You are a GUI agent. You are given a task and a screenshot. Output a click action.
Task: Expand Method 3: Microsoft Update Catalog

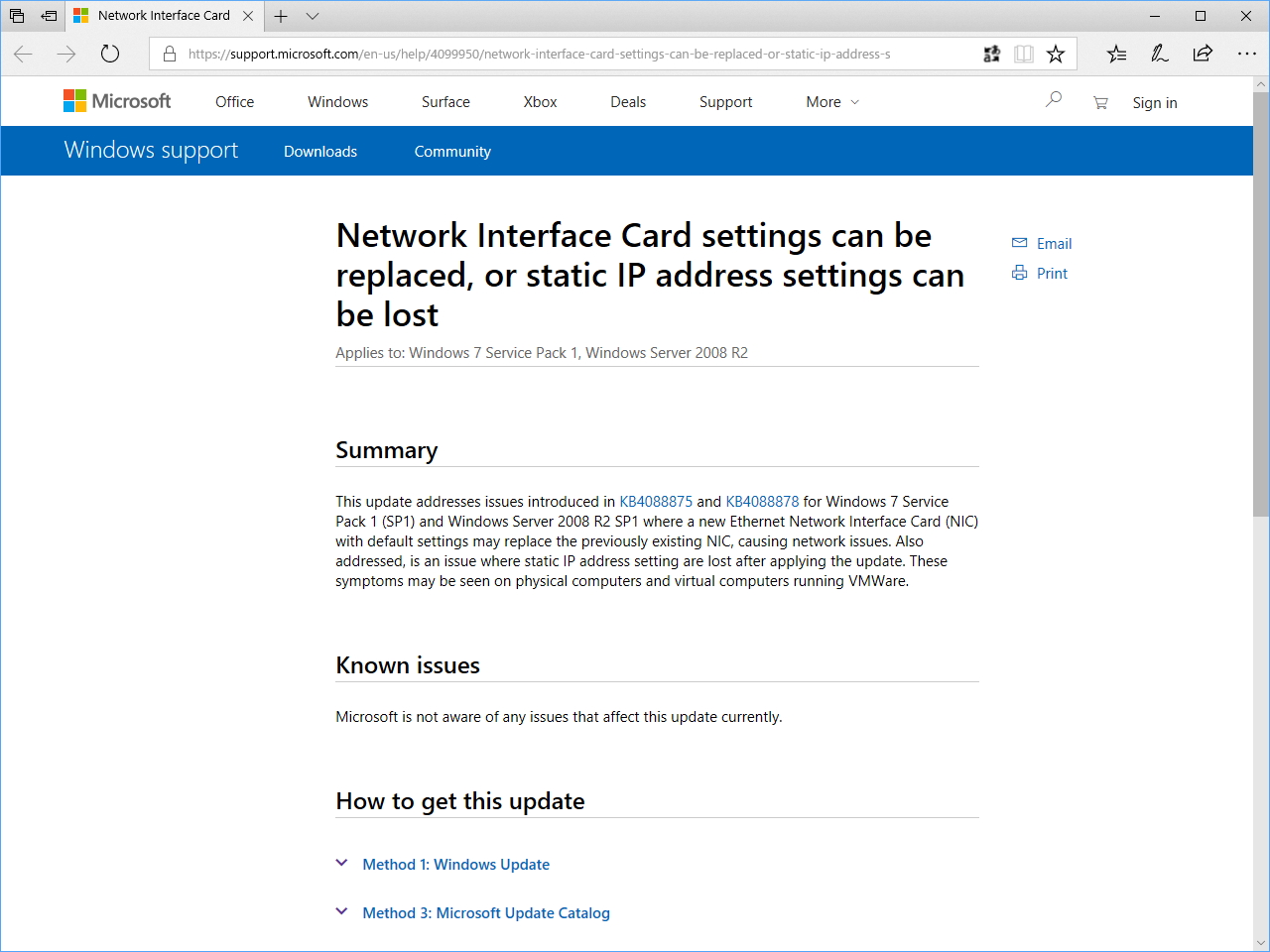click(485, 913)
